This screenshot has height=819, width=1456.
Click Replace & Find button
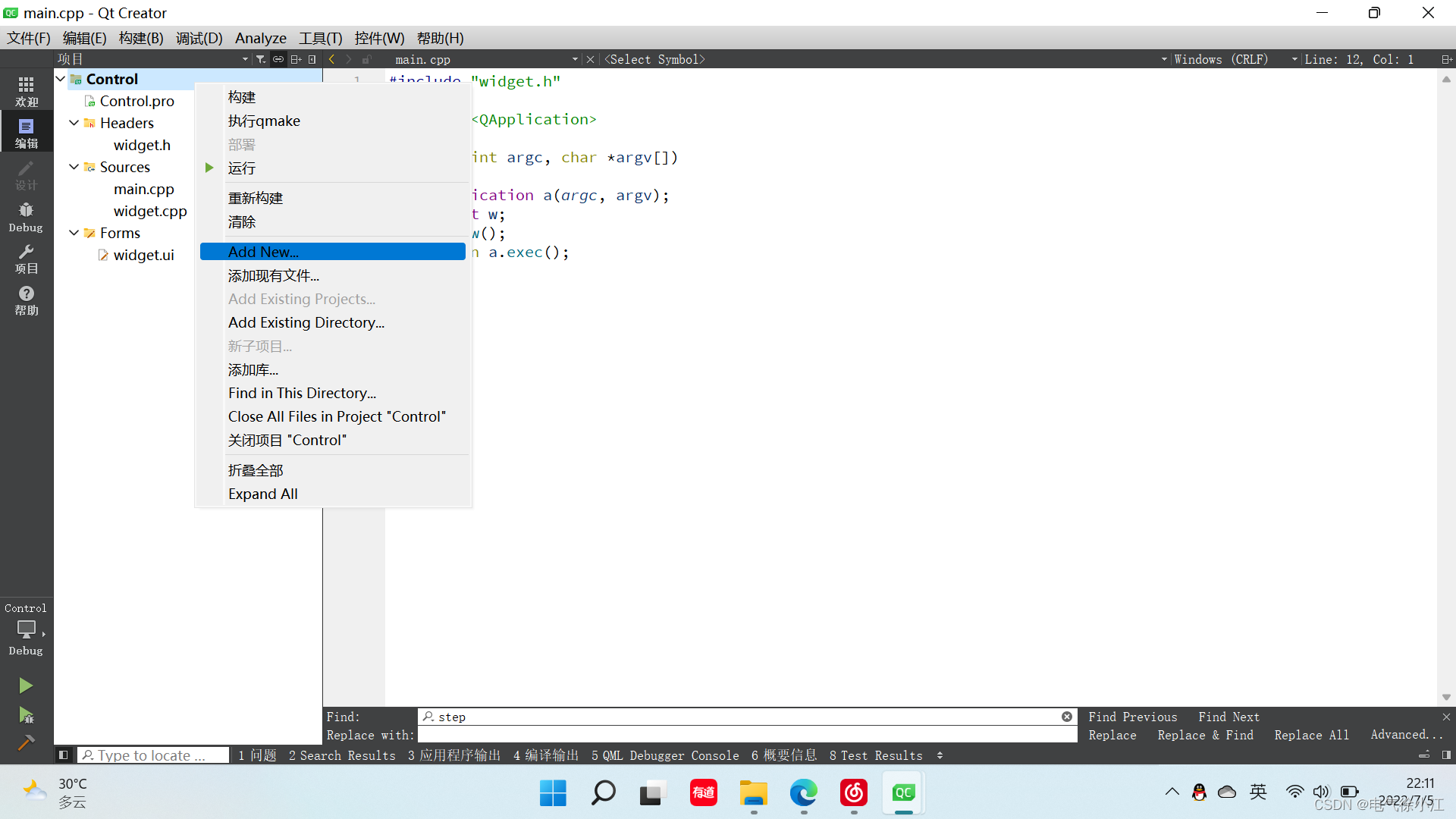pyautogui.click(x=1206, y=736)
